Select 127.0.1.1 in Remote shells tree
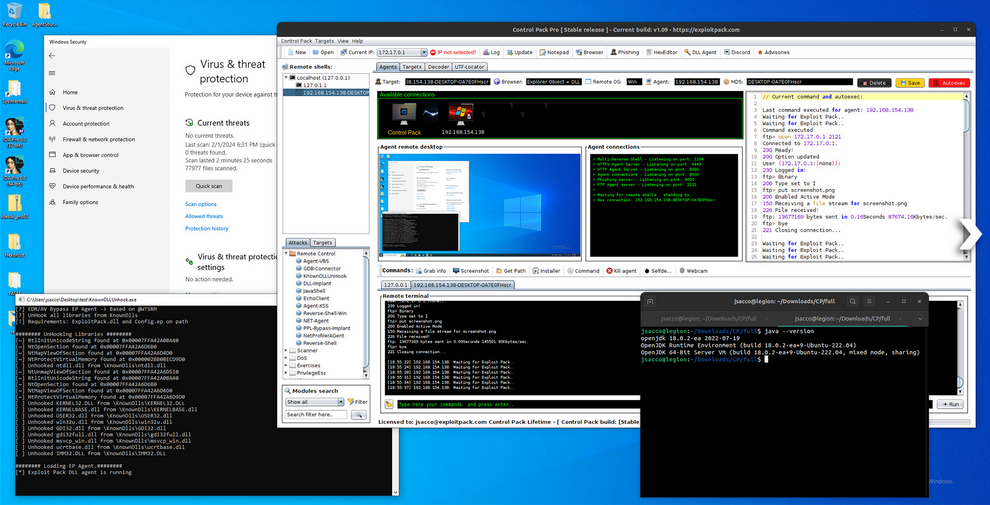Image resolution: width=990 pixels, height=505 pixels. (316, 85)
